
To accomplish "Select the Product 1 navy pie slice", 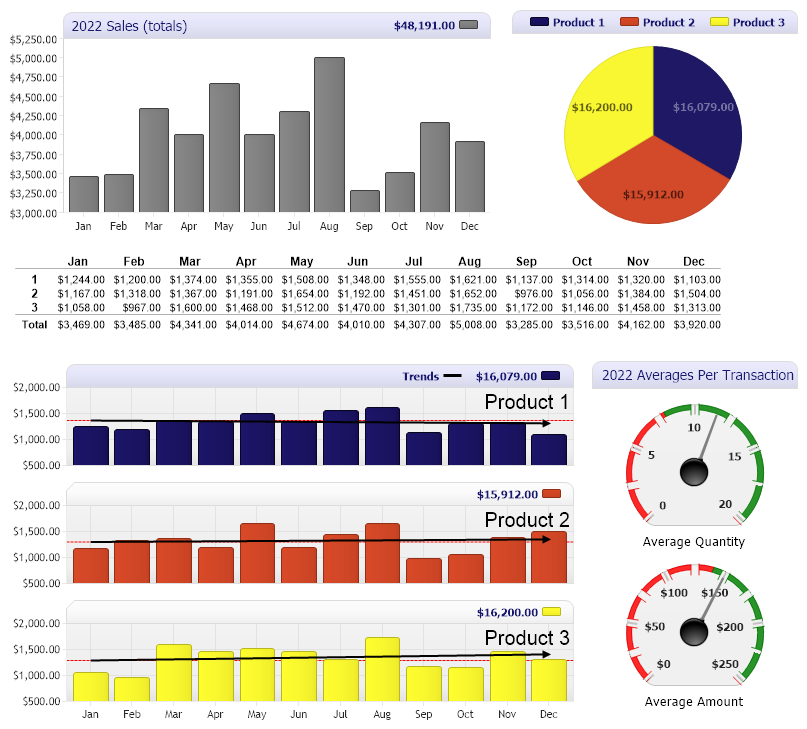I will point(700,108).
